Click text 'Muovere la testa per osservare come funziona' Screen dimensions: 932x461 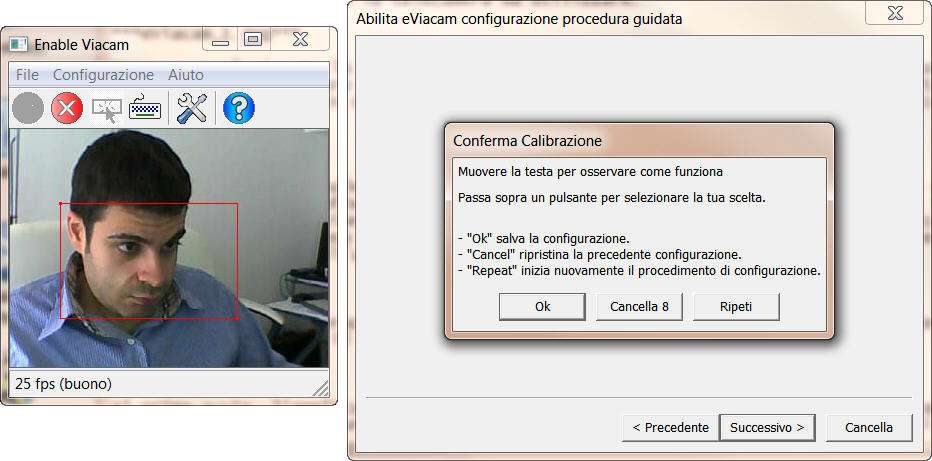click(590, 172)
